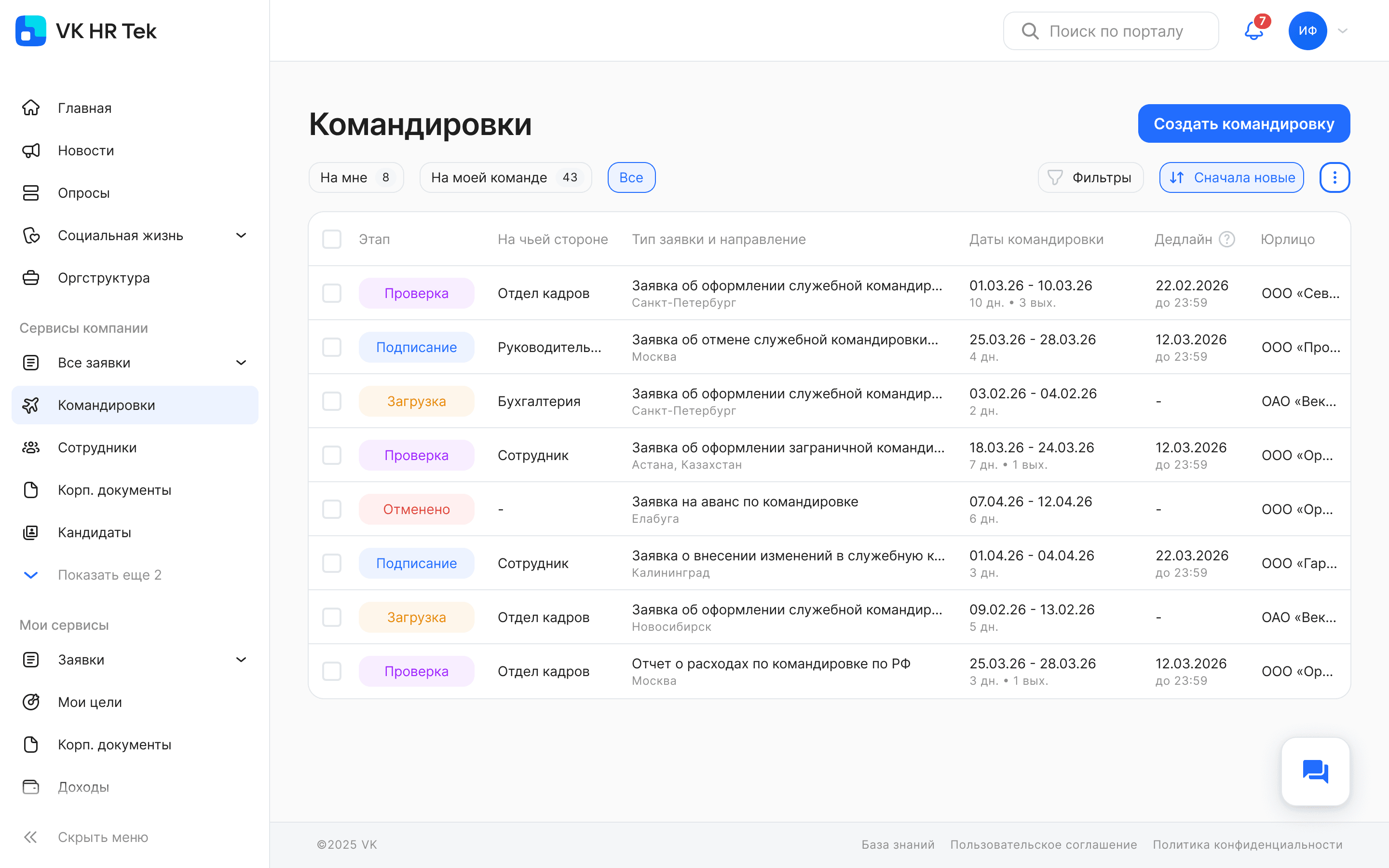Open the Пользовательское соглашение link
This screenshot has height=868, width=1389.
1044,845
